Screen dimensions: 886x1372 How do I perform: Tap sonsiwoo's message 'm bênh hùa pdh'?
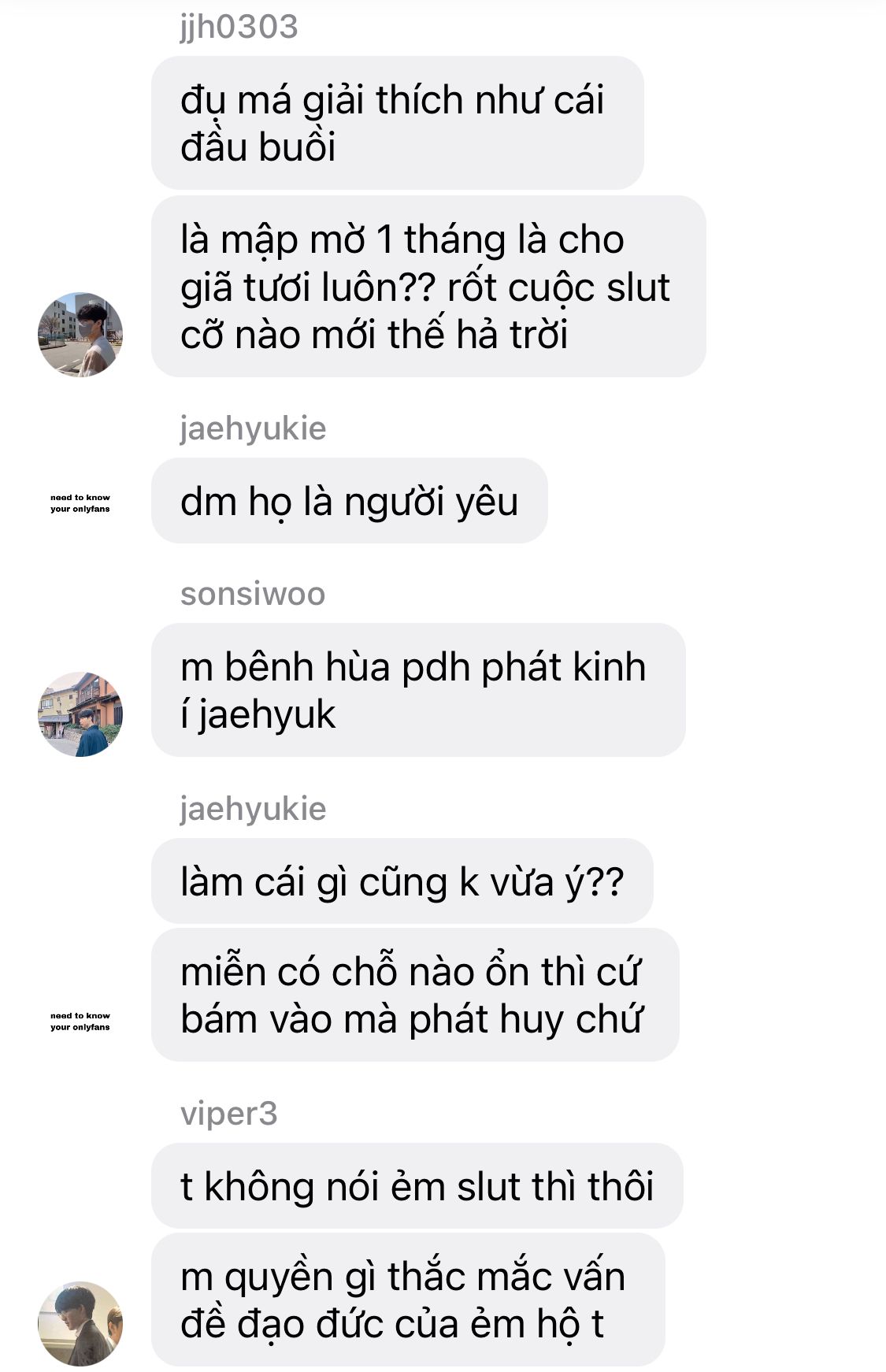point(418,690)
